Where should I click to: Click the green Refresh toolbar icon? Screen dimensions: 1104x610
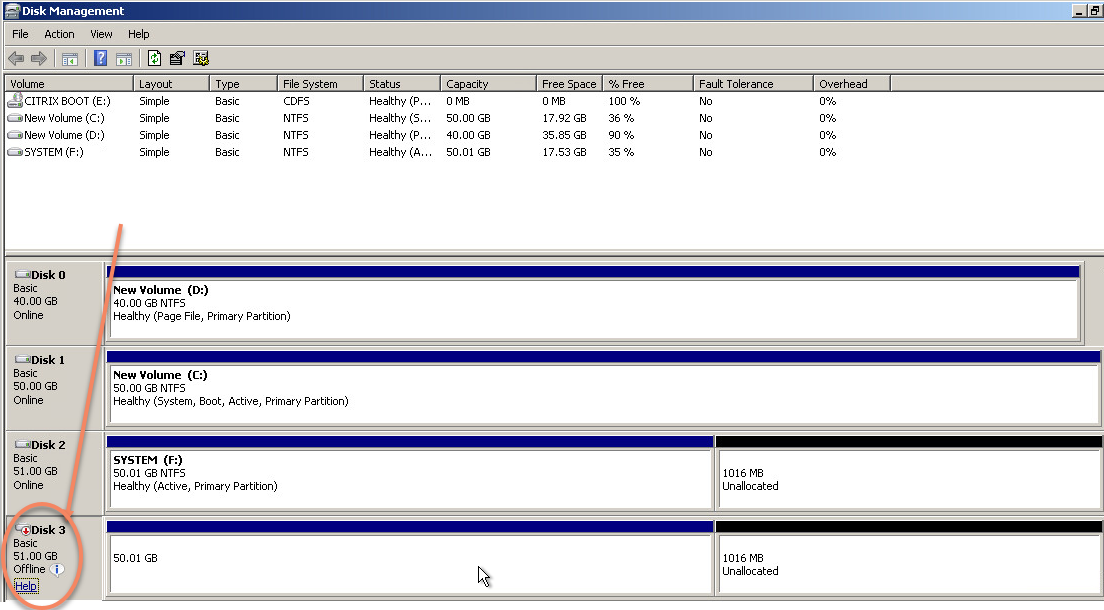(x=155, y=59)
